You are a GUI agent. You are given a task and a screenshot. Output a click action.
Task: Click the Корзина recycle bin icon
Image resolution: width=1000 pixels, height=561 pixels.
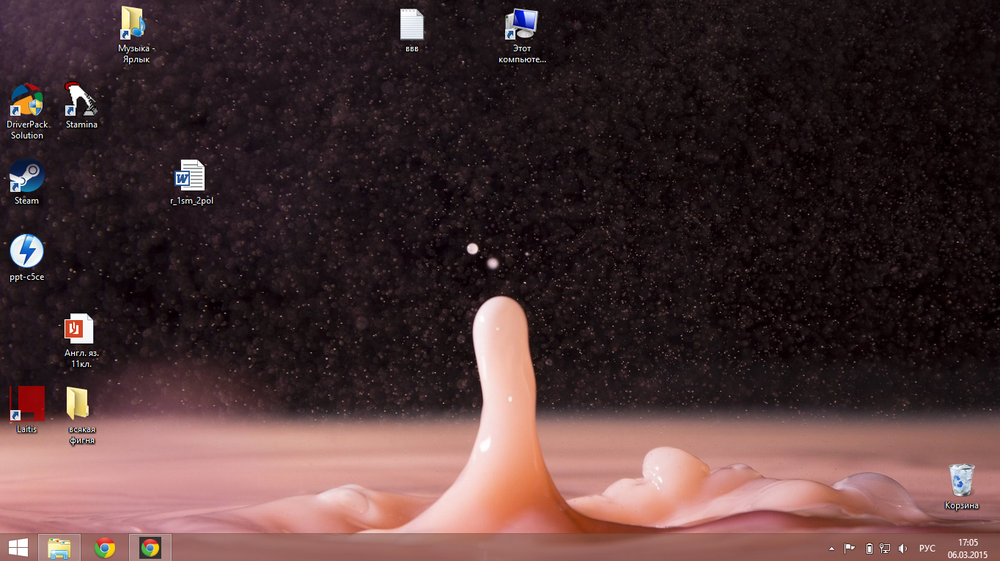coord(961,480)
